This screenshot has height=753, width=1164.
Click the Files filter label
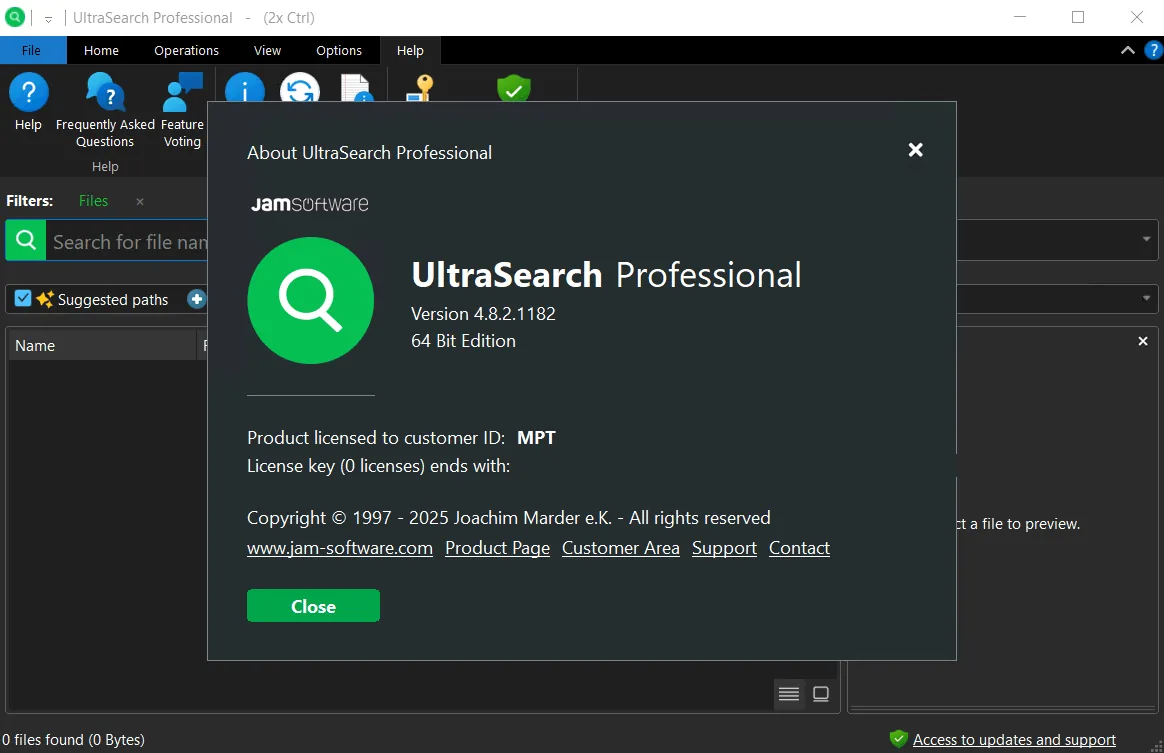94,201
